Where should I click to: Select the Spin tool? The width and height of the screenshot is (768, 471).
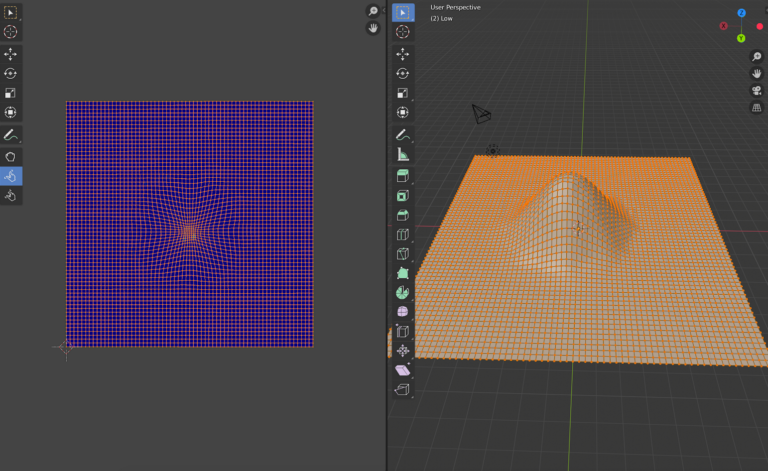403,293
